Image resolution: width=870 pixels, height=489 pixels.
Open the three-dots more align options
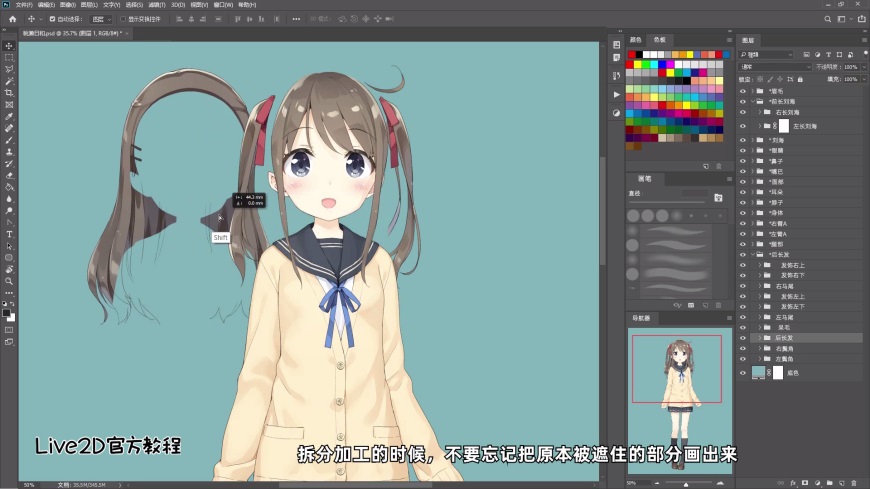click(296, 19)
